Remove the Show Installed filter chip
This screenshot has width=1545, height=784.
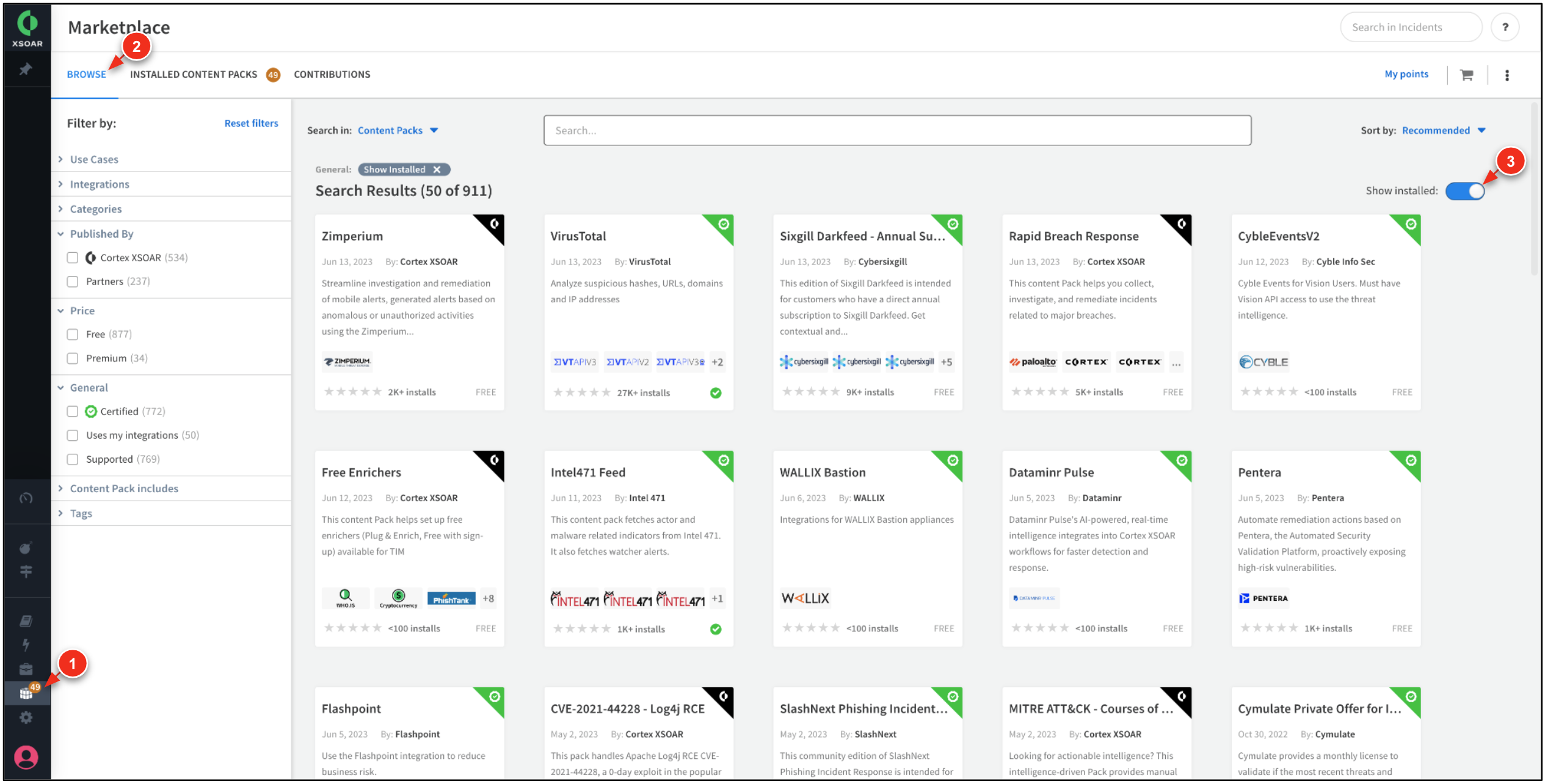tap(436, 169)
